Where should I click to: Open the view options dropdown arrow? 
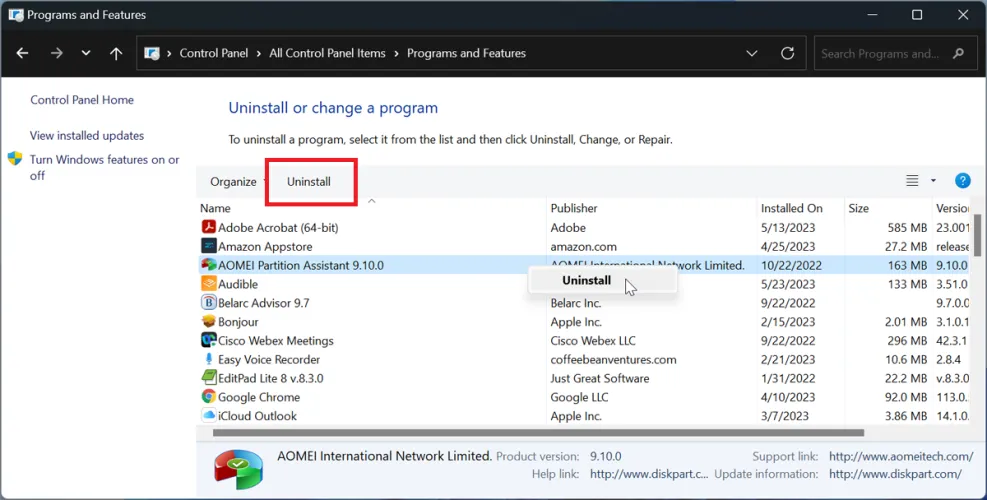point(933,181)
